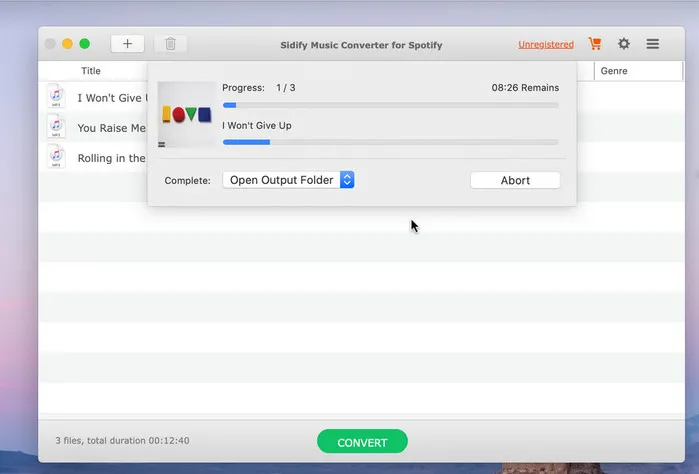Click the yellow minimize window button
The width and height of the screenshot is (699, 474).
(x=67, y=44)
